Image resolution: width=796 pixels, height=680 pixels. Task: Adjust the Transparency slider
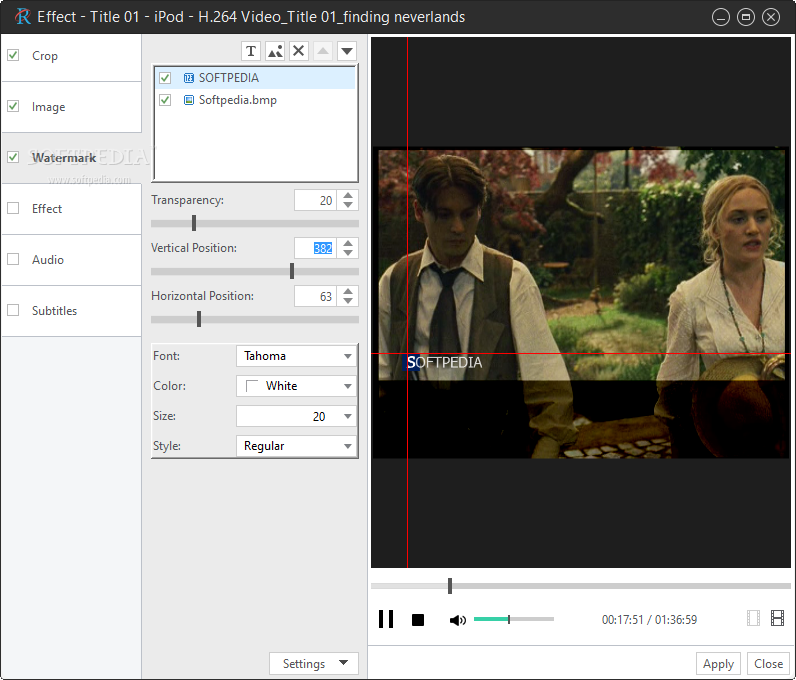coord(194,223)
